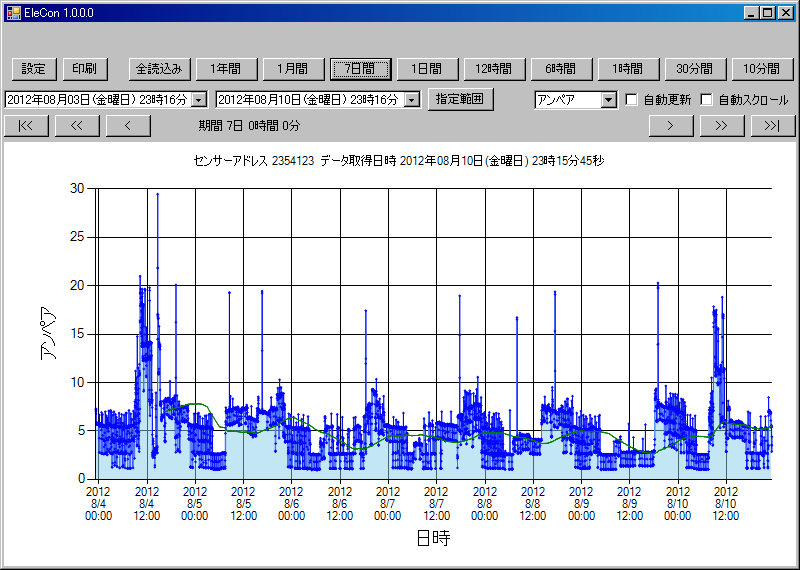Click the y-axis value 15
Image resolution: width=800 pixels, height=570 pixels.
coord(77,334)
